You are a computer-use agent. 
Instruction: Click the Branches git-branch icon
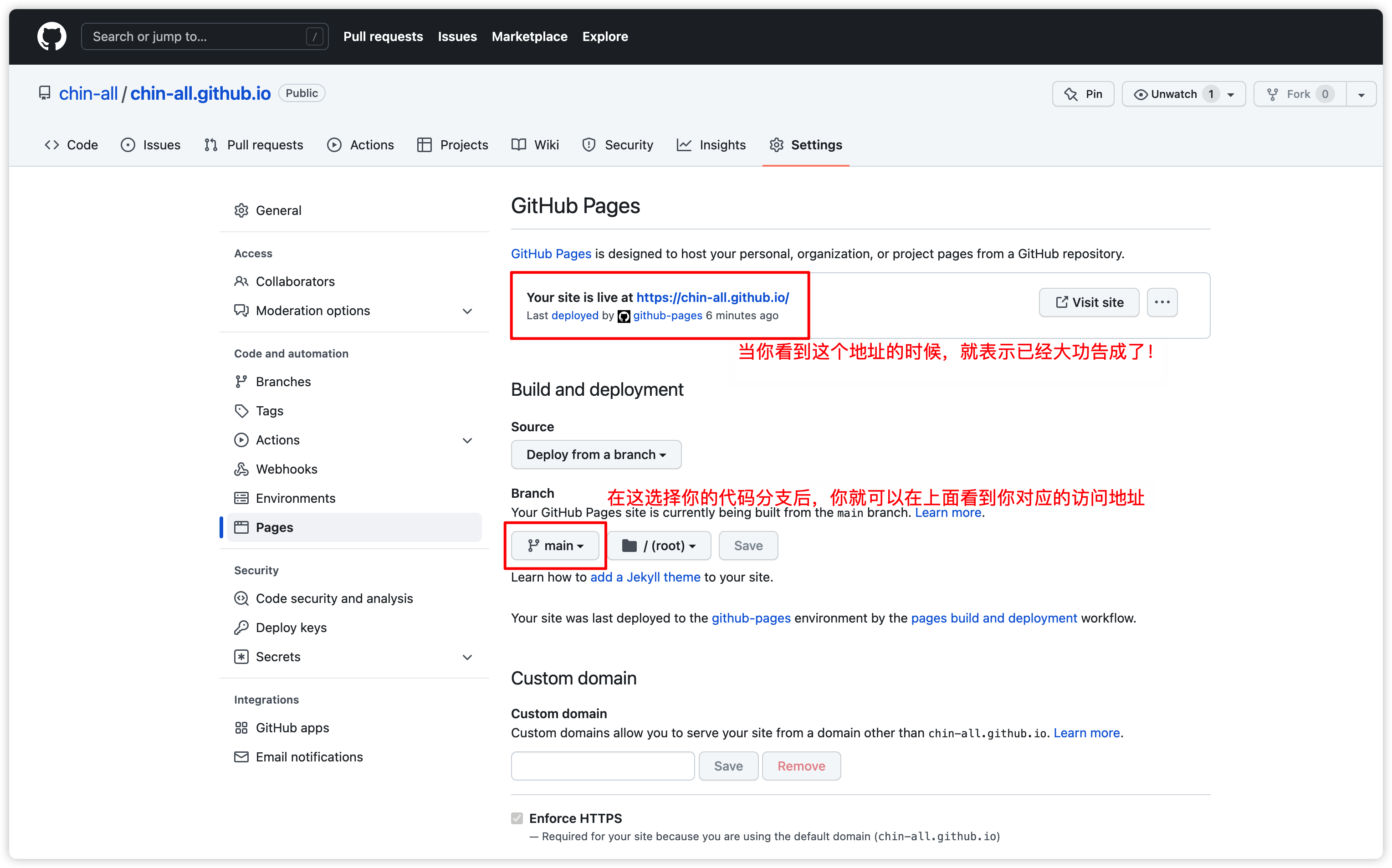click(241, 382)
